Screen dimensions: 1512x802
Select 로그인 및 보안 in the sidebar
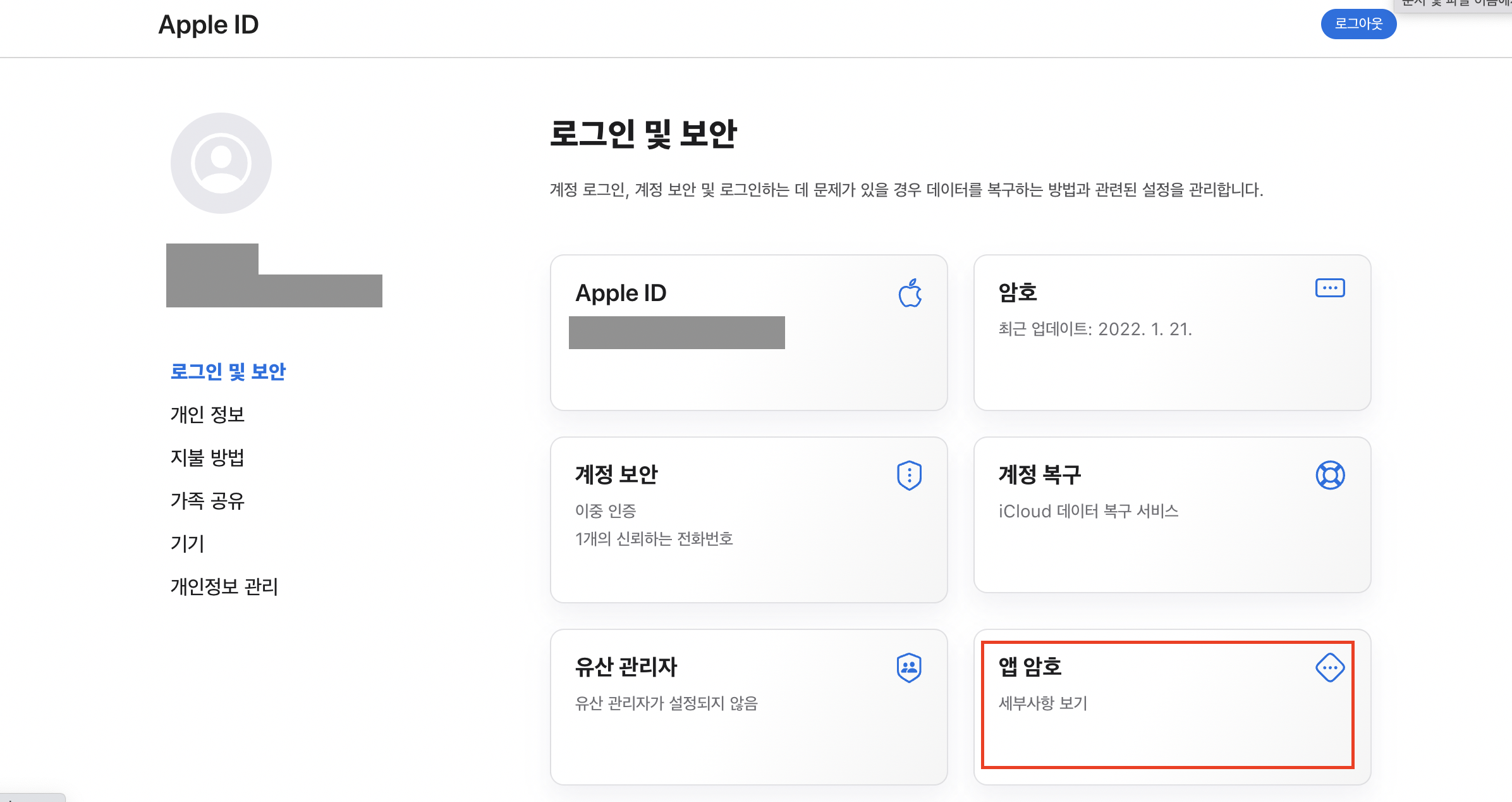click(228, 371)
